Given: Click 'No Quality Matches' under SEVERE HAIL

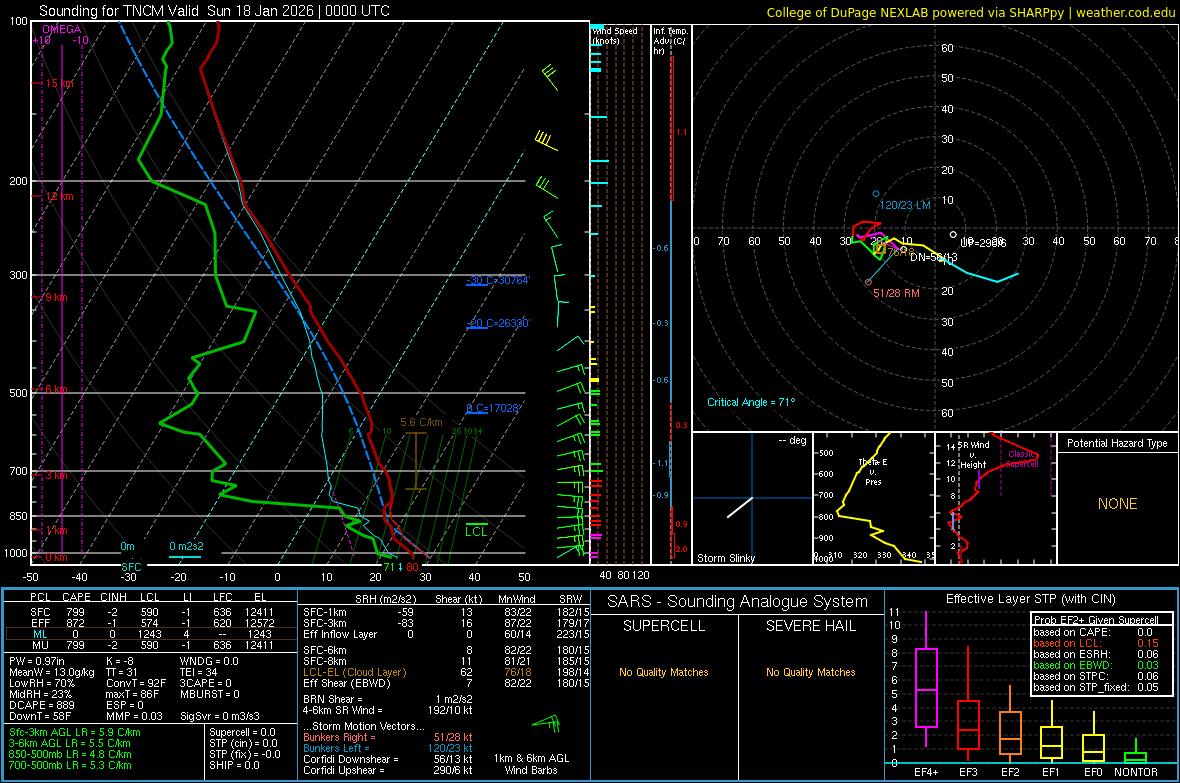Looking at the screenshot, I should 810,672.
